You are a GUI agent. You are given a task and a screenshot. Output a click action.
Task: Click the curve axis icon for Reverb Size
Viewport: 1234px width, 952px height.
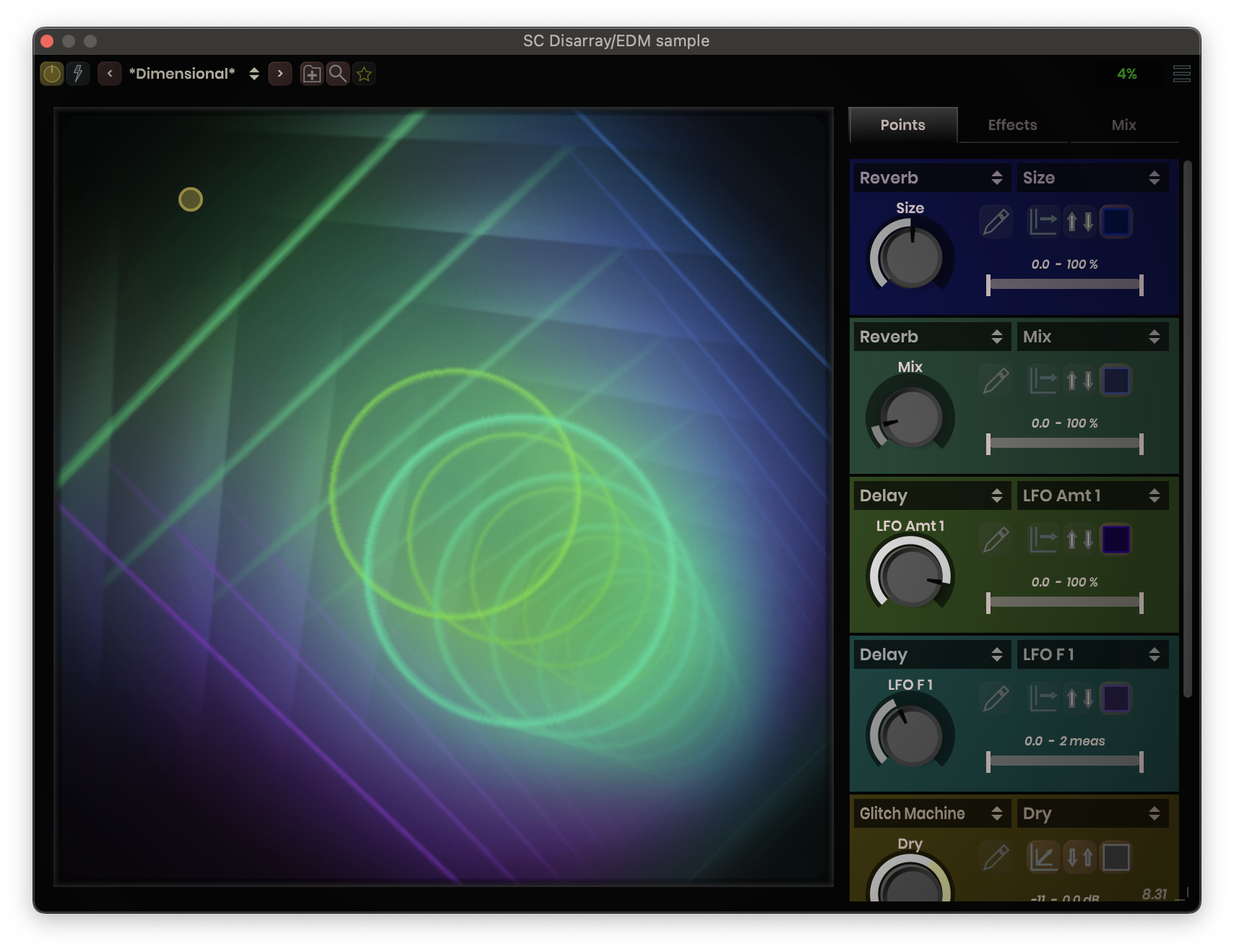pos(1043,222)
